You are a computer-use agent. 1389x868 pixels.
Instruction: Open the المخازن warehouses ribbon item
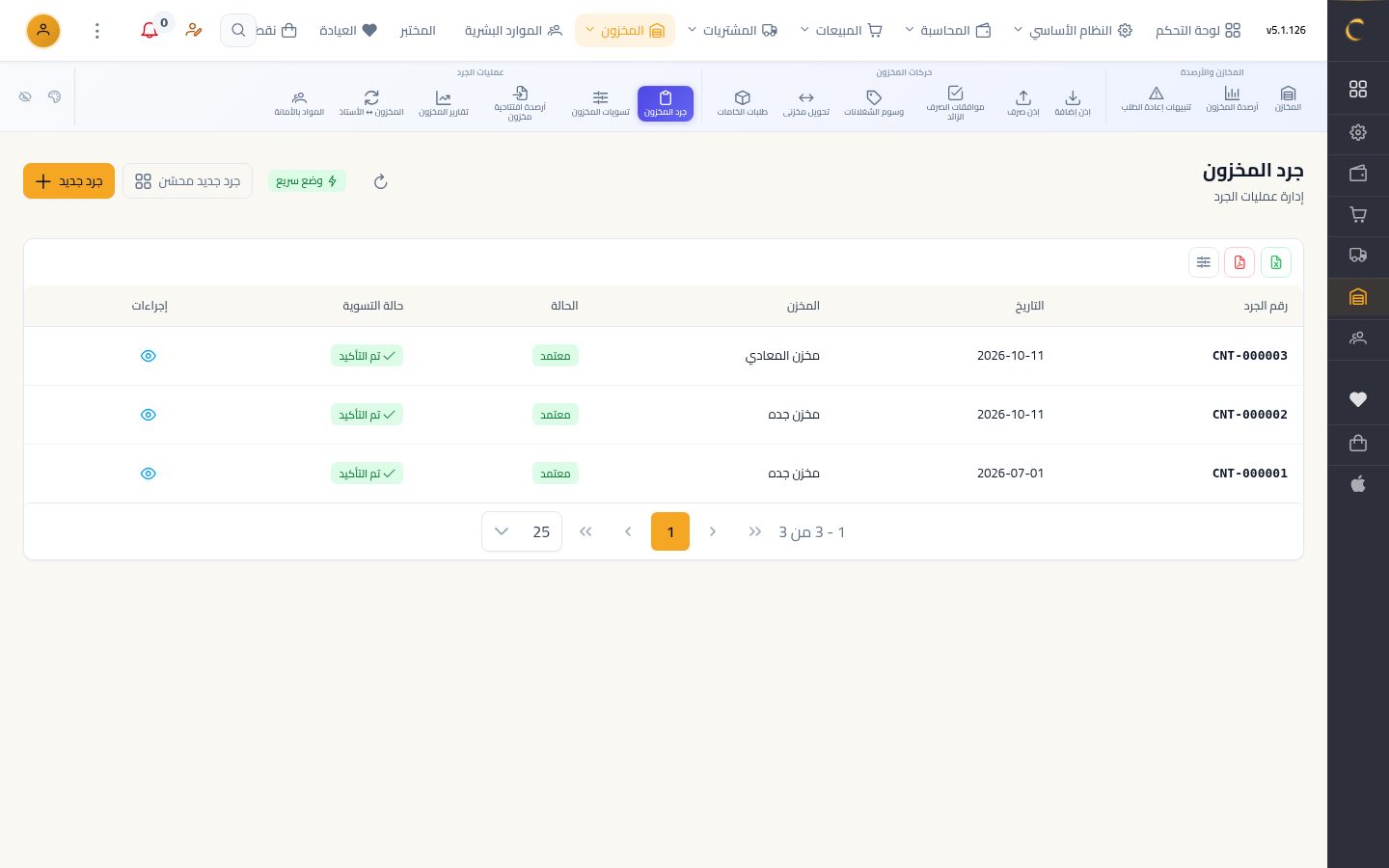pyautogui.click(x=1288, y=98)
